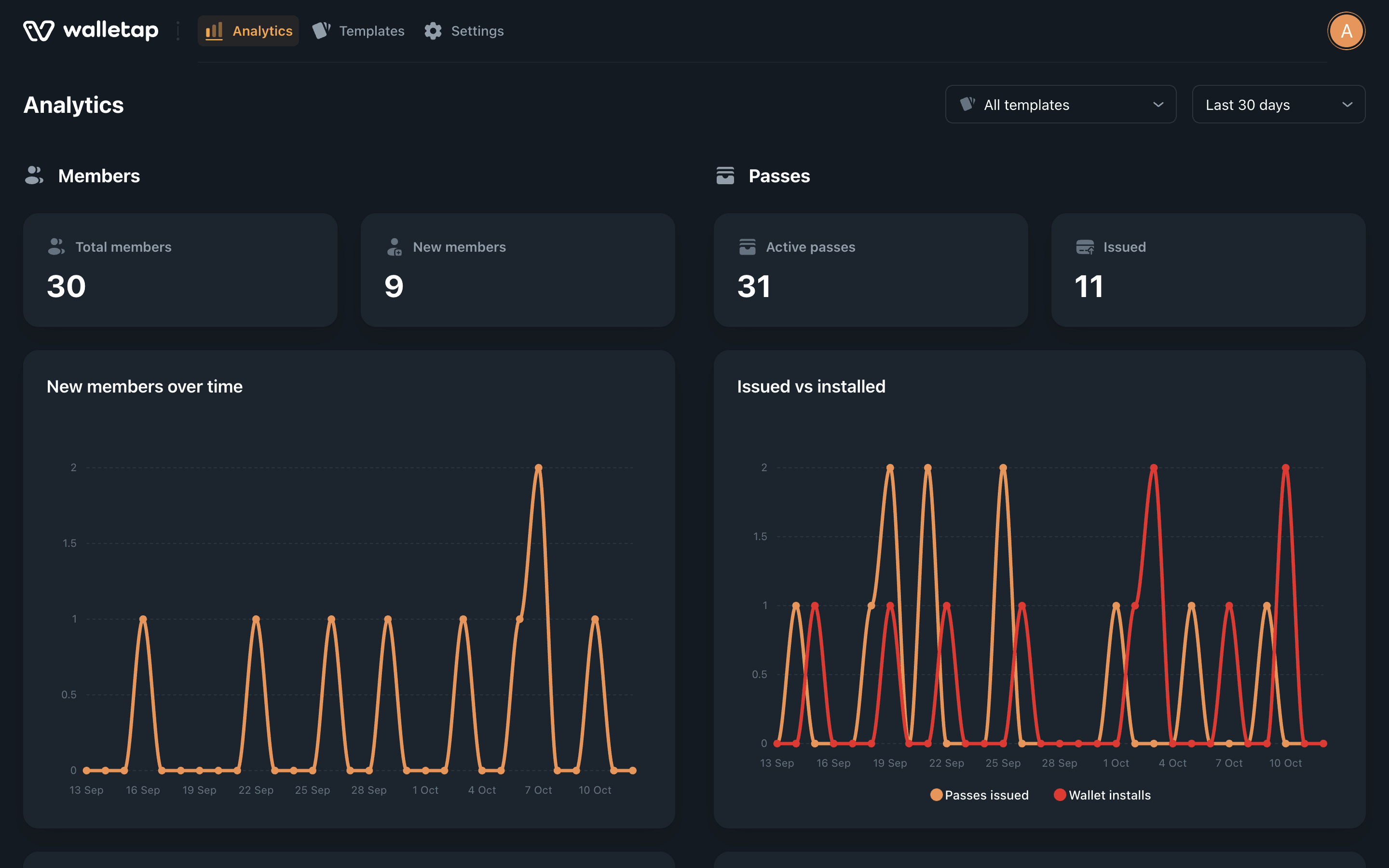Click the red Wallet installs legend swatch

point(1060,795)
